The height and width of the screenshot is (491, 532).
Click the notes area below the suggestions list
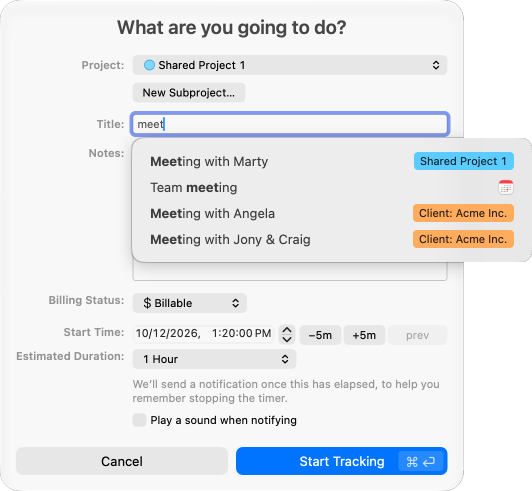[x=290, y=271]
